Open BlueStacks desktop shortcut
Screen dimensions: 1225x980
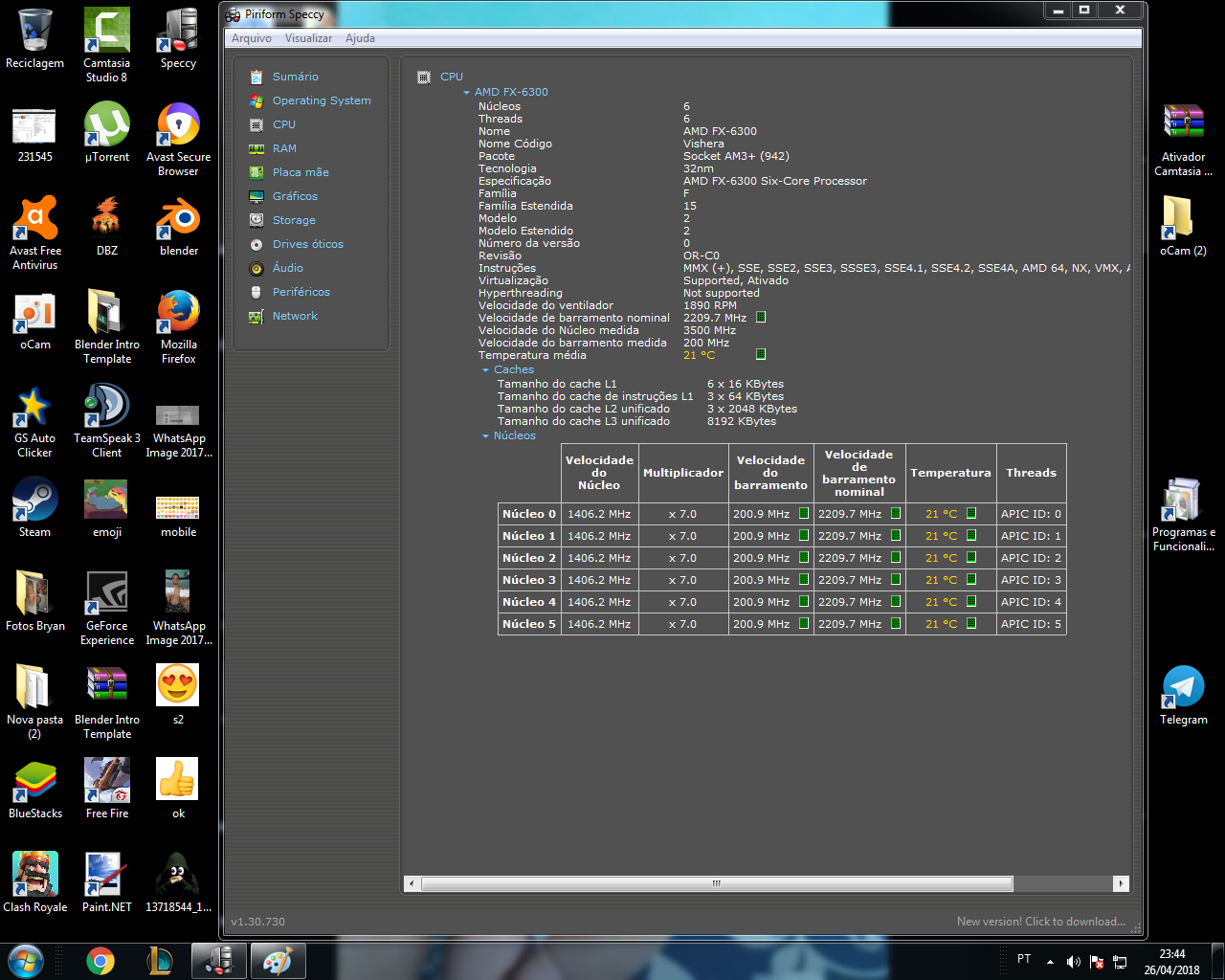click(35, 789)
